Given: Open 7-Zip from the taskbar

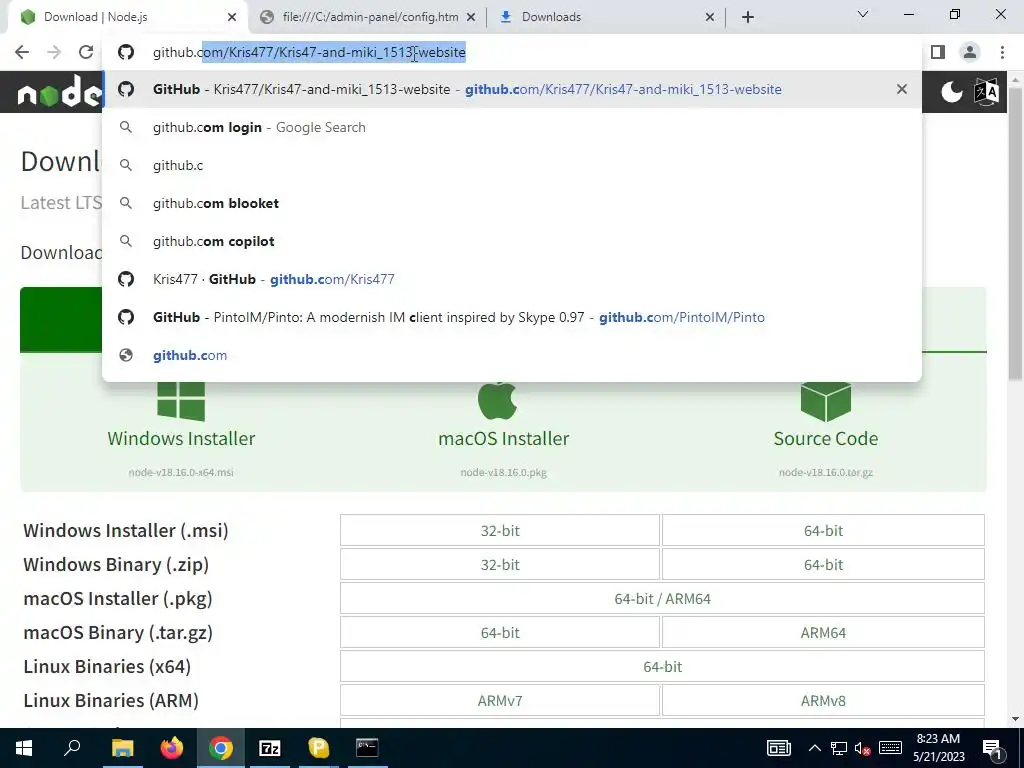Looking at the screenshot, I should (x=270, y=748).
